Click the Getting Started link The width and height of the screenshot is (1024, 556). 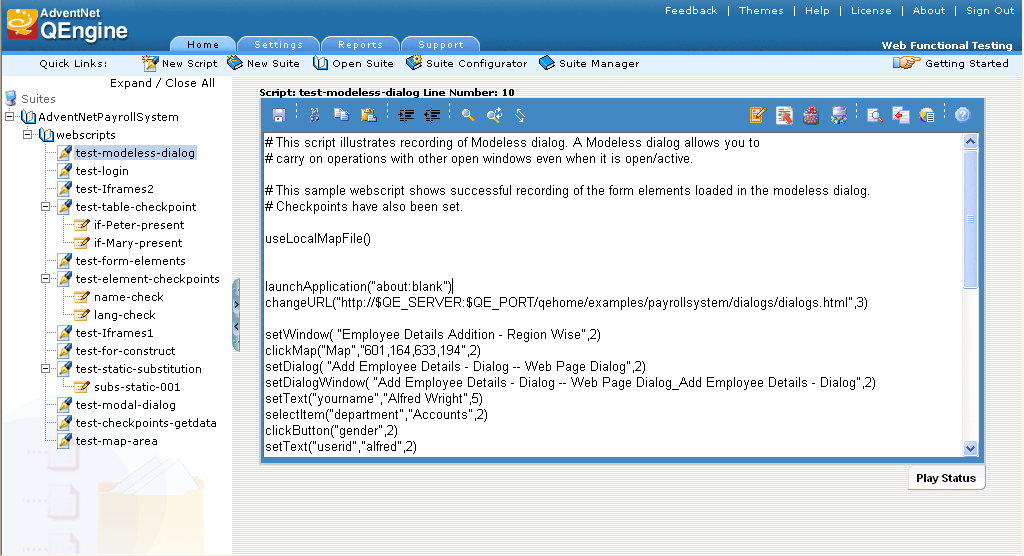(967, 63)
